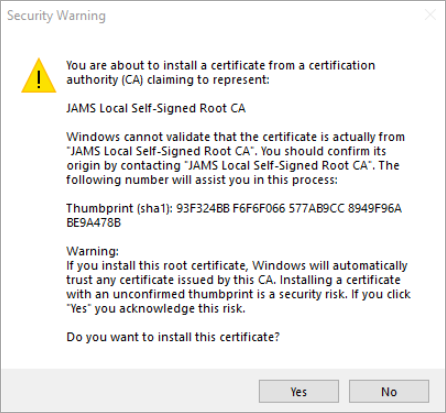The image size is (446, 413).
Task: Click the thumbprint segment BE9A478B
Action: click(93, 223)
